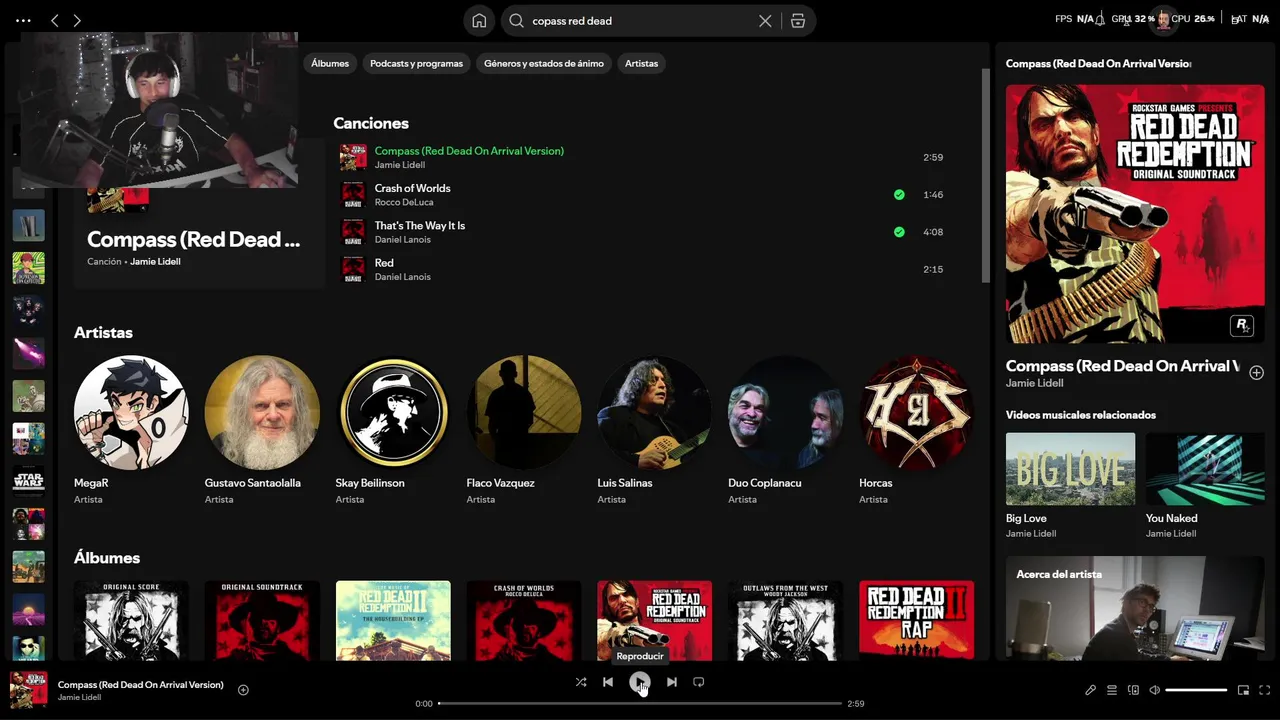Open the play queue icon
The image size is (1280, 720).
(x=1112, y=690)
